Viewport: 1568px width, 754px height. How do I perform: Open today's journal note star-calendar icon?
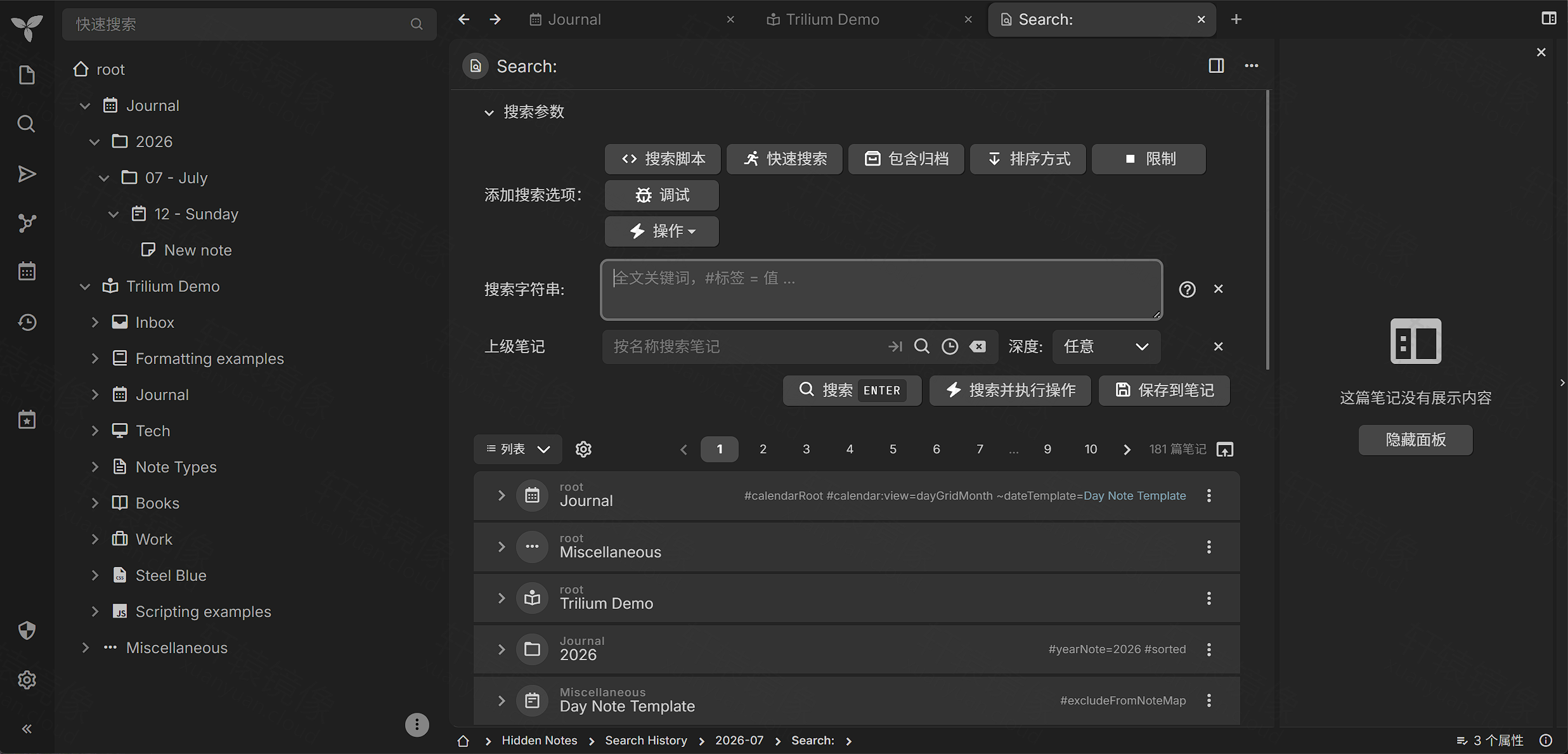point(27,419)
